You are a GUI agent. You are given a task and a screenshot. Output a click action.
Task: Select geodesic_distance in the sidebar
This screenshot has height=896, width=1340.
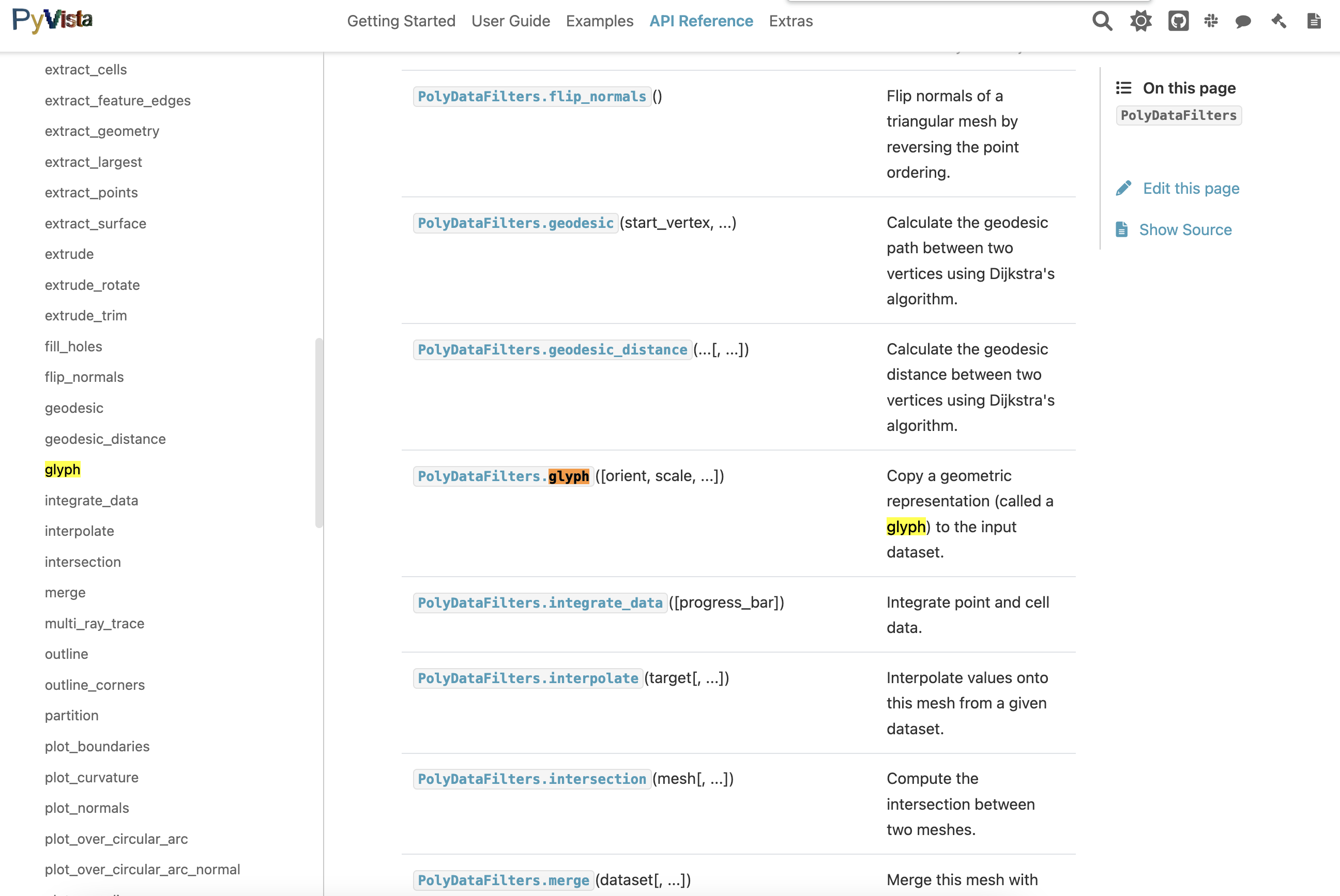[x=105, y=439]
